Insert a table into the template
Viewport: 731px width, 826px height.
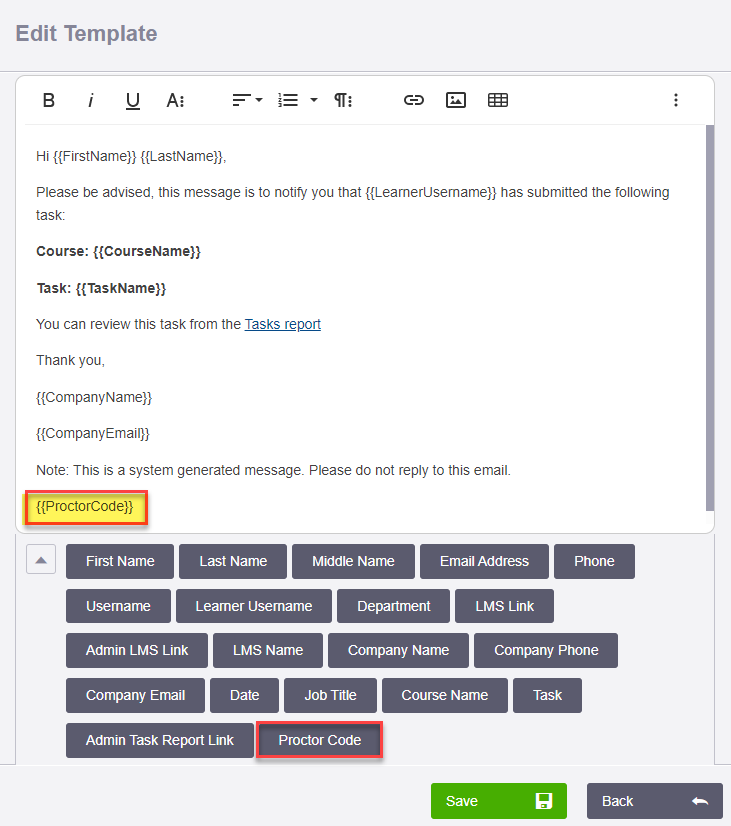click(x=498, y=100)
